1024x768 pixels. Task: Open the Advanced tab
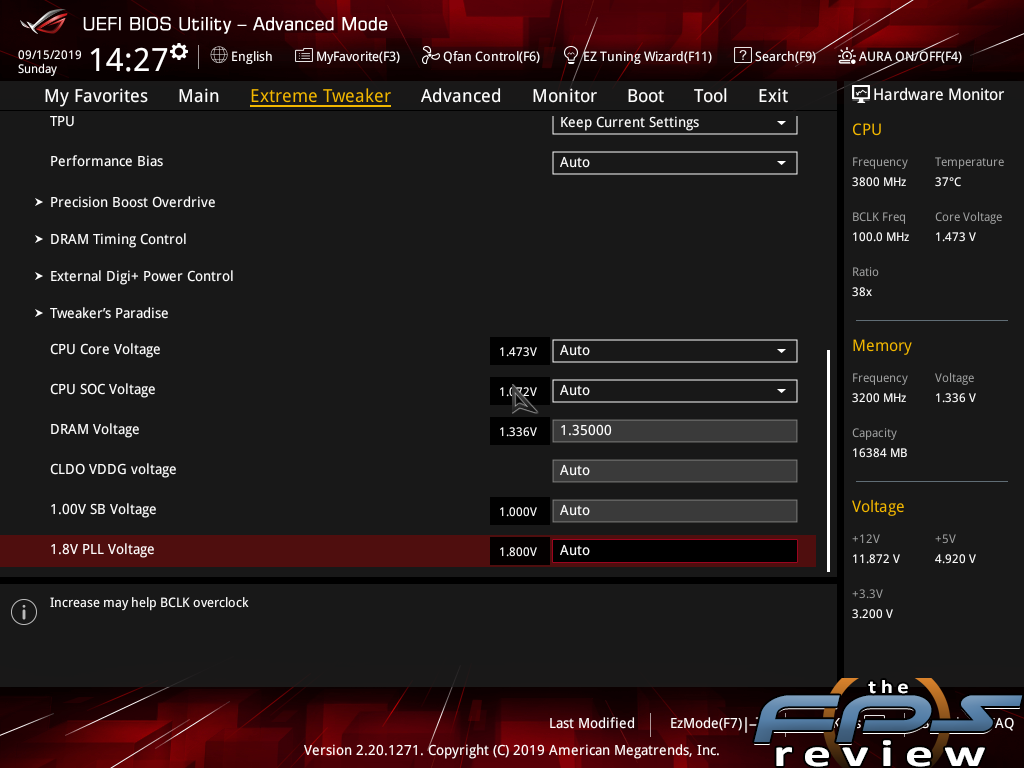tap(460, 96)
